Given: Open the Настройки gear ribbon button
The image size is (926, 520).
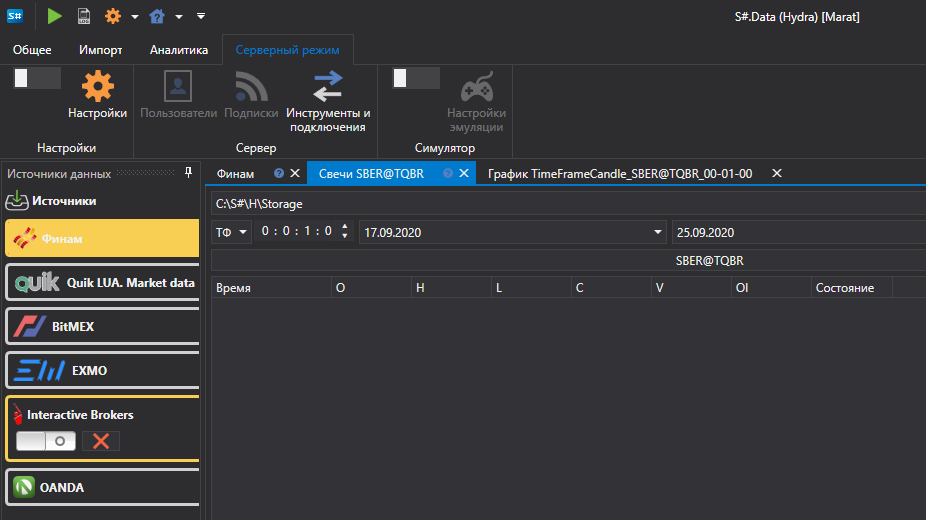Looking at the screenshot, I should [x=97, y=94].
